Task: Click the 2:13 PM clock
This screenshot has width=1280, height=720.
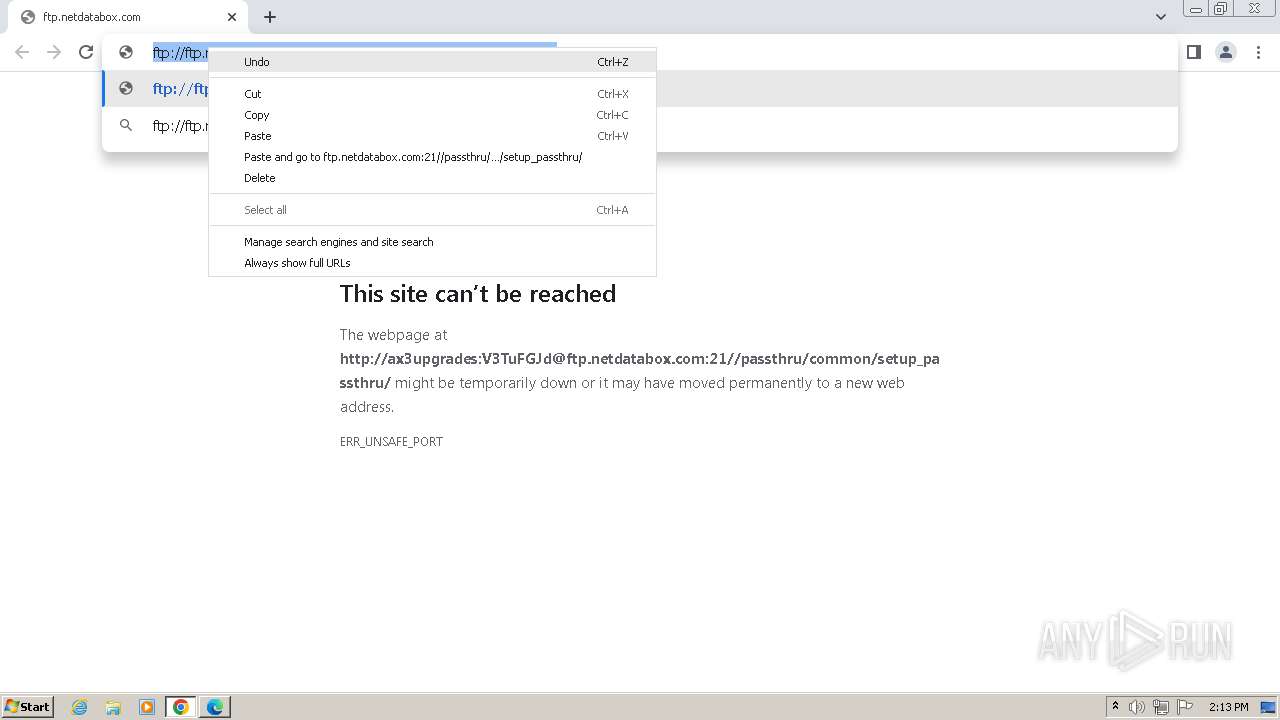Action: click(x=1228, y=707)
